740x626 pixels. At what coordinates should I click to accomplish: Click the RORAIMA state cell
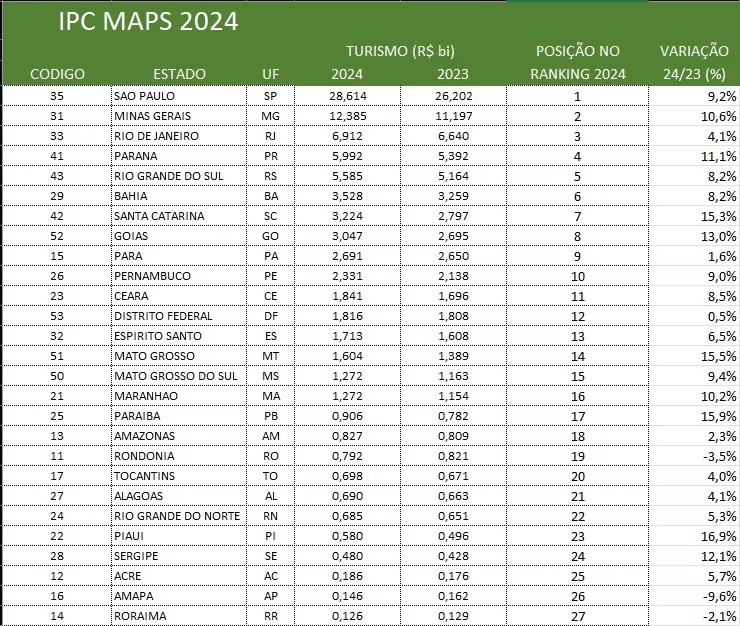(x=179, y=616)
